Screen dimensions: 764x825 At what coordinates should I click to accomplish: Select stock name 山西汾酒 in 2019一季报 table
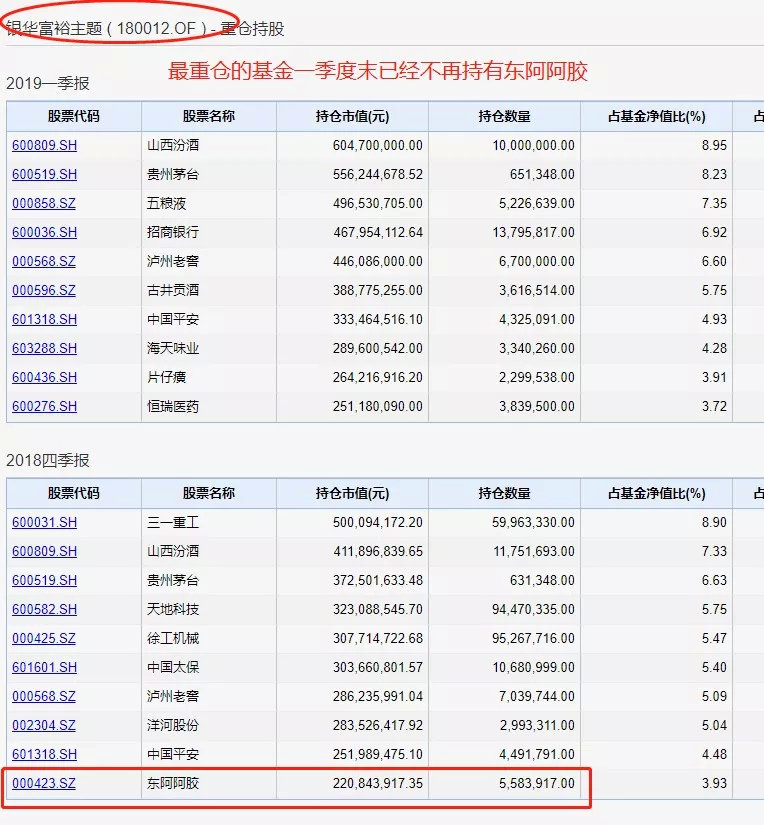click(x=173, y=145)
